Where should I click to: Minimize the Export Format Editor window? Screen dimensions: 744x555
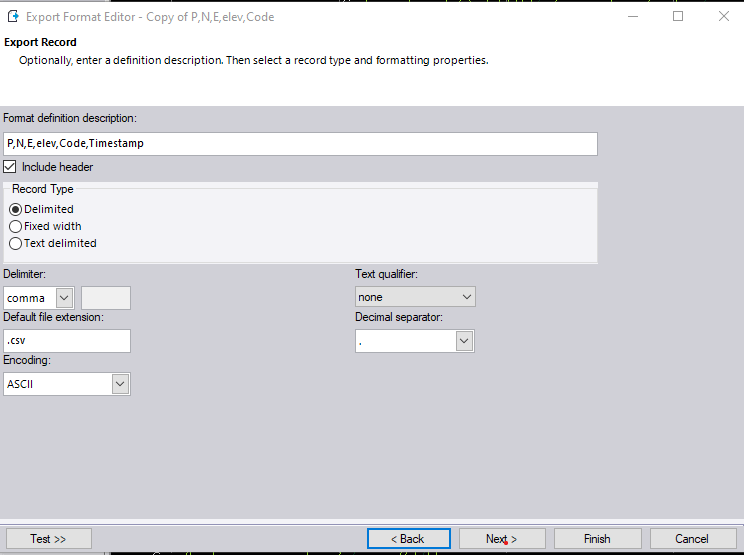point(633,17)
